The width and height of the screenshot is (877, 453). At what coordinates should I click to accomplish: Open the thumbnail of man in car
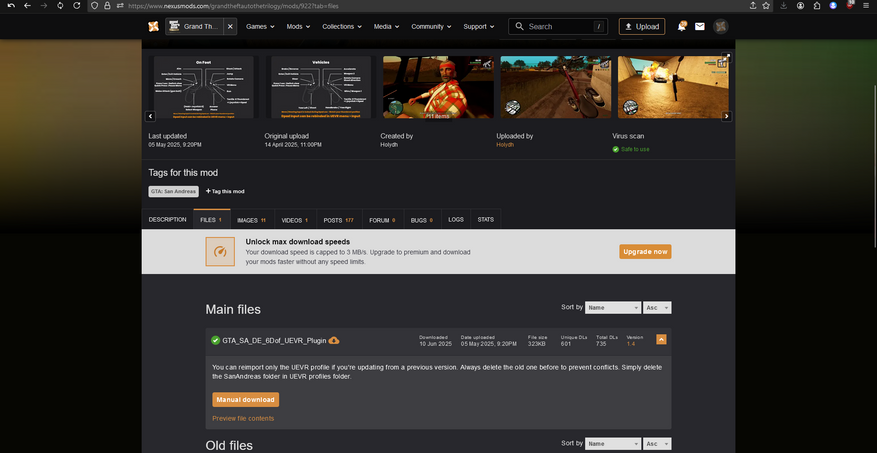coord(438,87)
